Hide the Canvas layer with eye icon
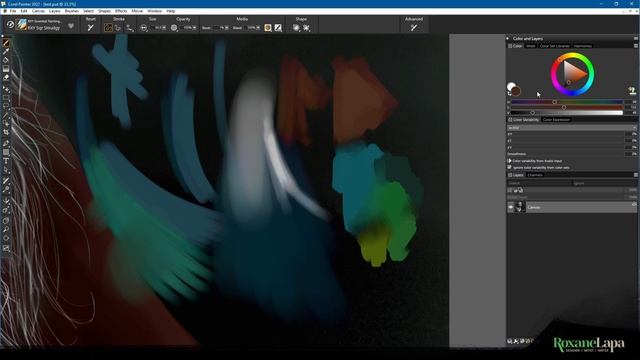 click(x=511, y=207)
